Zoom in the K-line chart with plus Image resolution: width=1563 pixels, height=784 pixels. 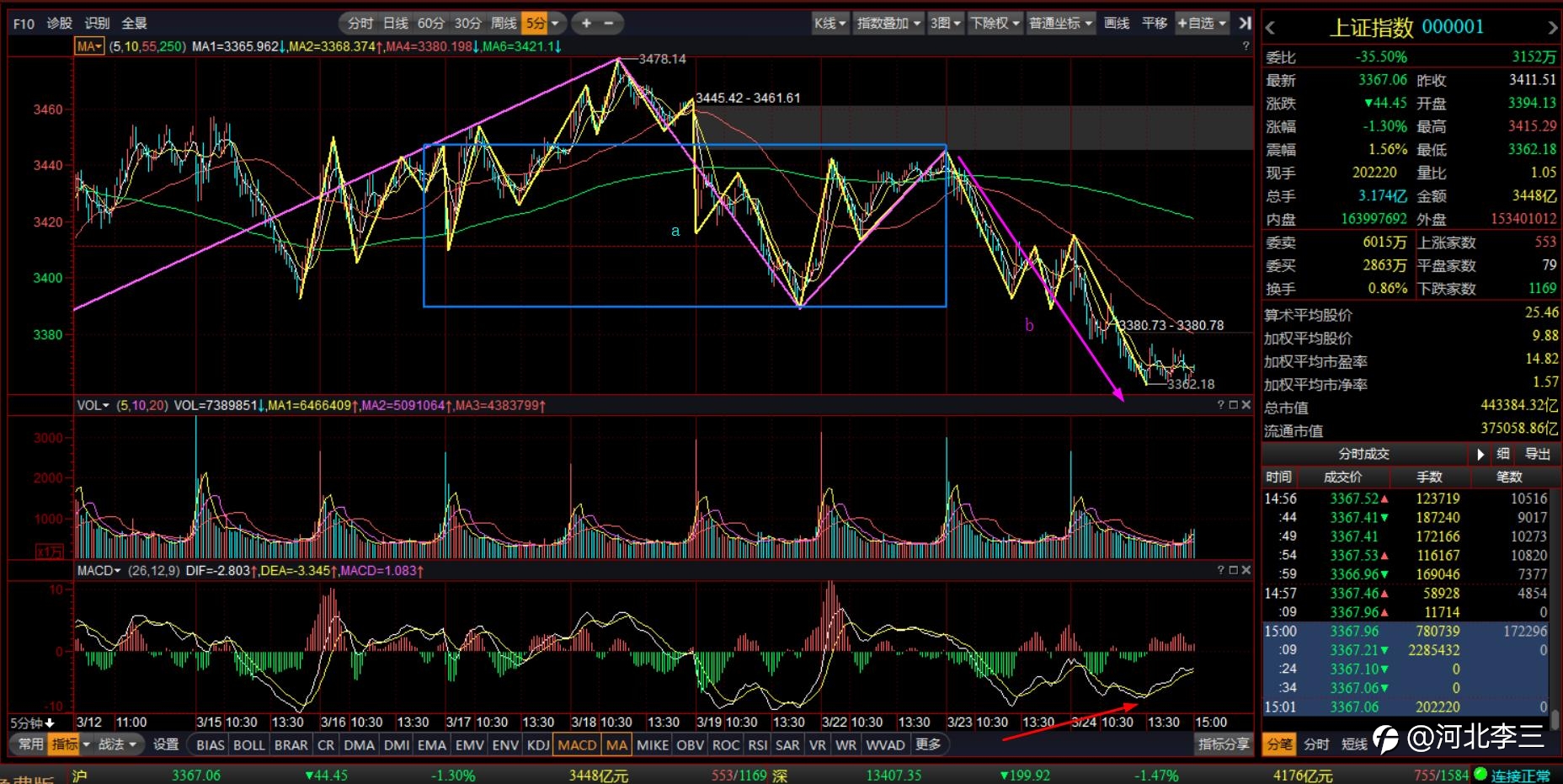coord(586,24)
